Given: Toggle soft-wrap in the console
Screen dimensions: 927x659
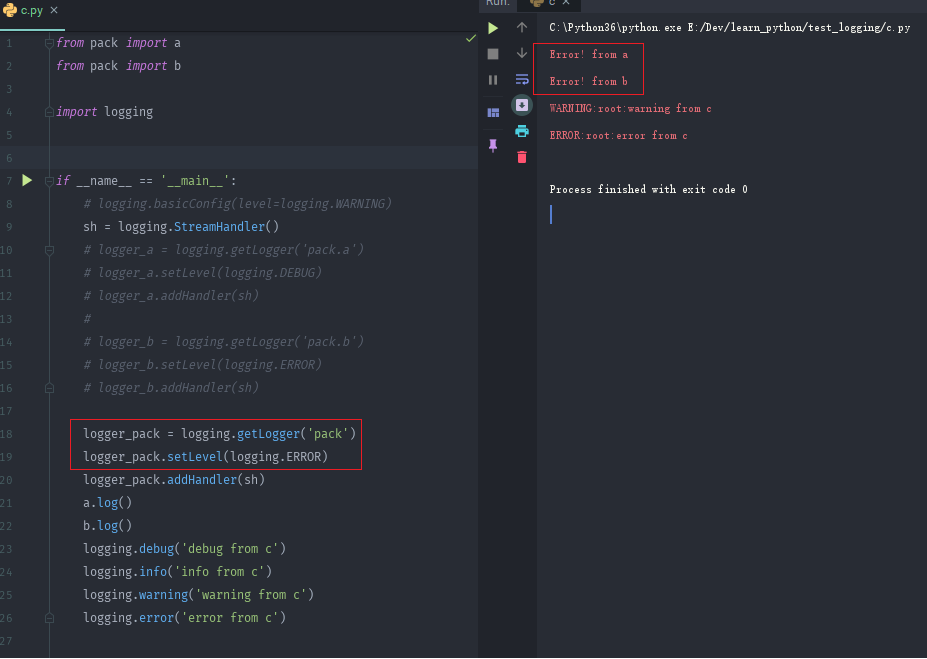Looking at the screenshot, I should click(x=521, y=80).
